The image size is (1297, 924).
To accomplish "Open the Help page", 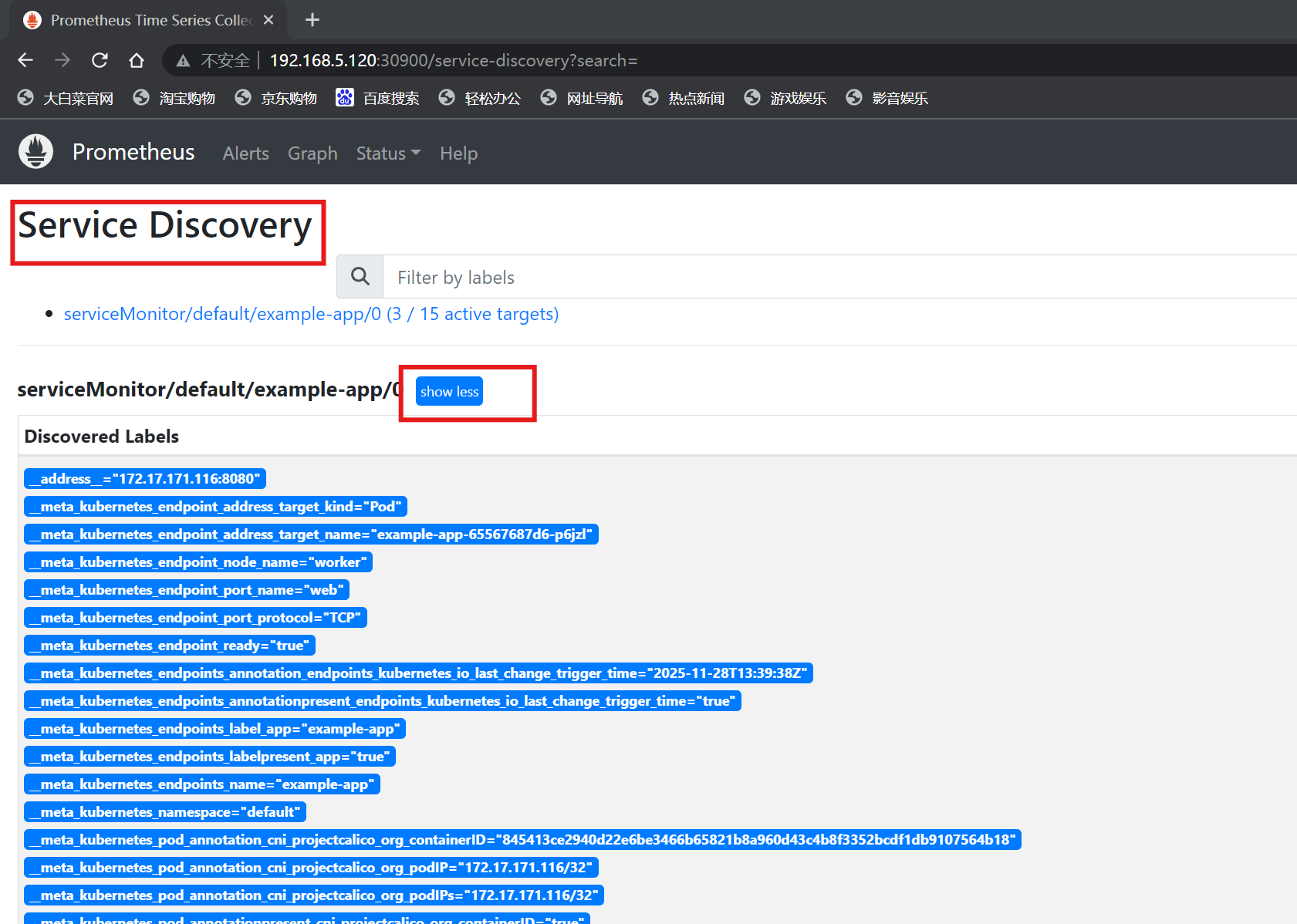I will click(459, 153).
